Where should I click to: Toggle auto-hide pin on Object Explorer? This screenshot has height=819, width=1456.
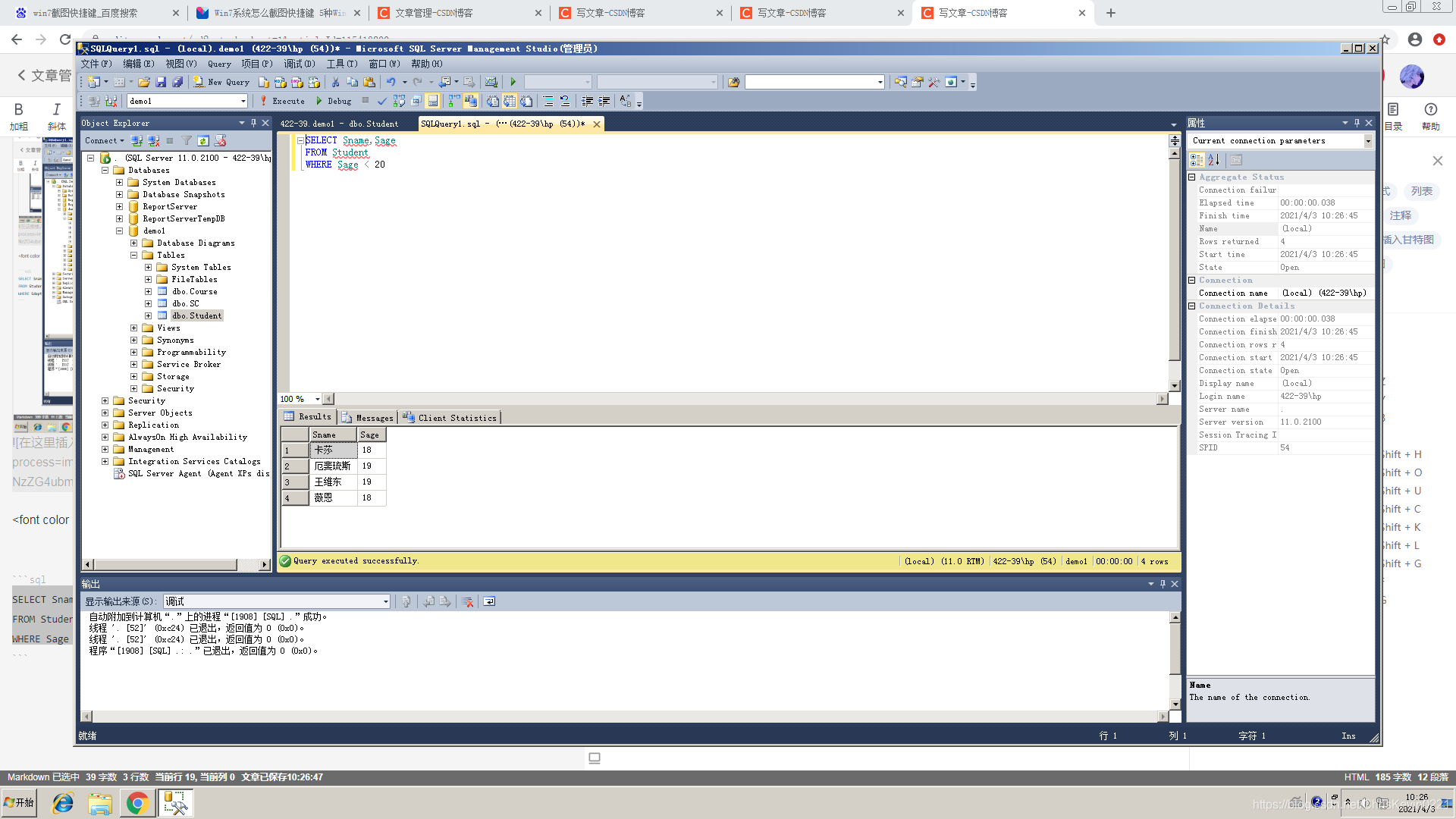pos(254,123)
